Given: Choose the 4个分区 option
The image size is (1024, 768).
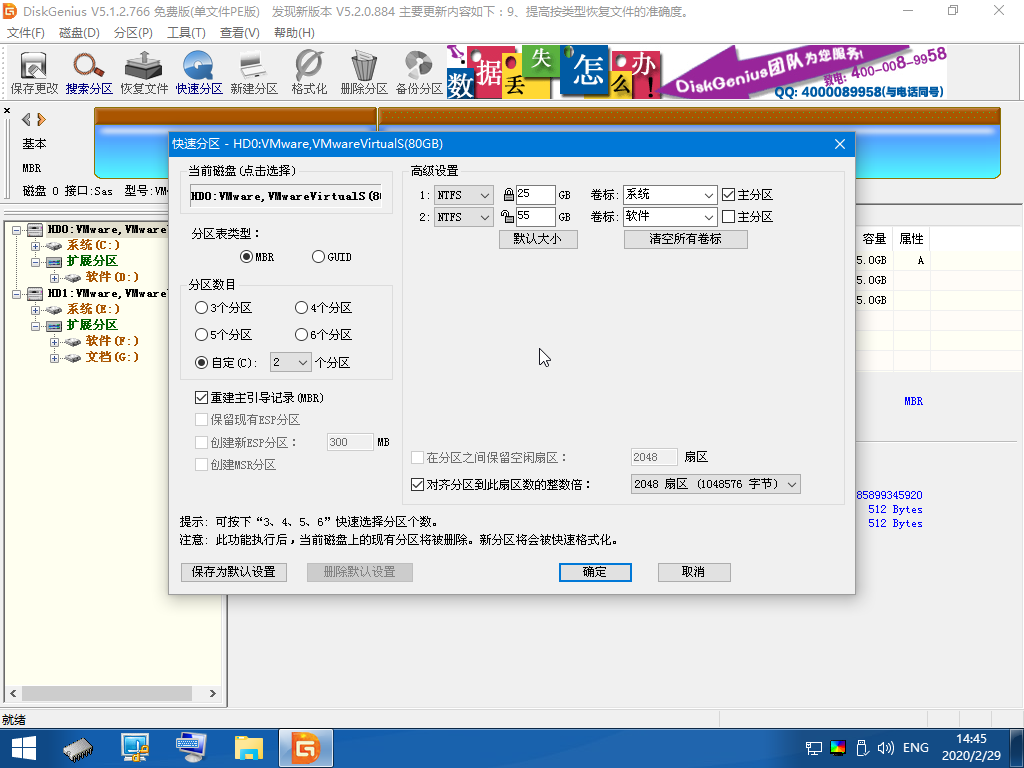Looking at the screenshot, I should pyautogui.click(x=301, y=308).
